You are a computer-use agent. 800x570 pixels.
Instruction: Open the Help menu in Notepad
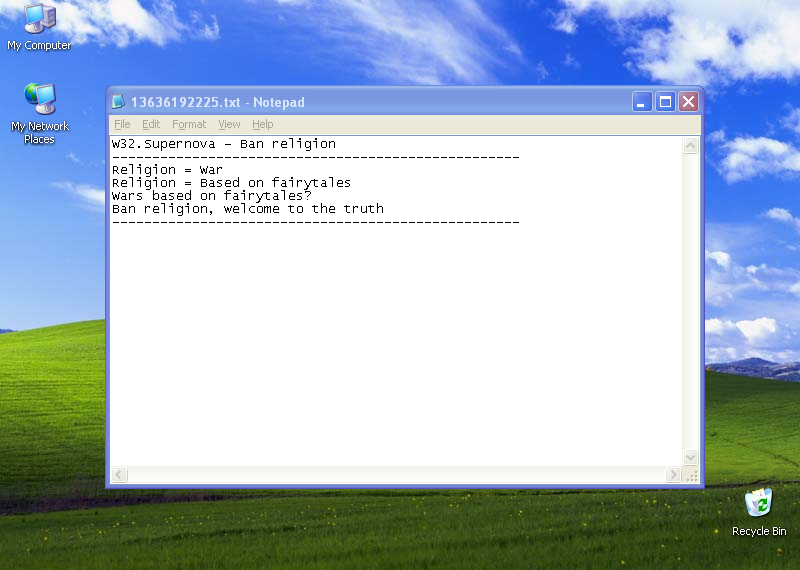point(263,124)
